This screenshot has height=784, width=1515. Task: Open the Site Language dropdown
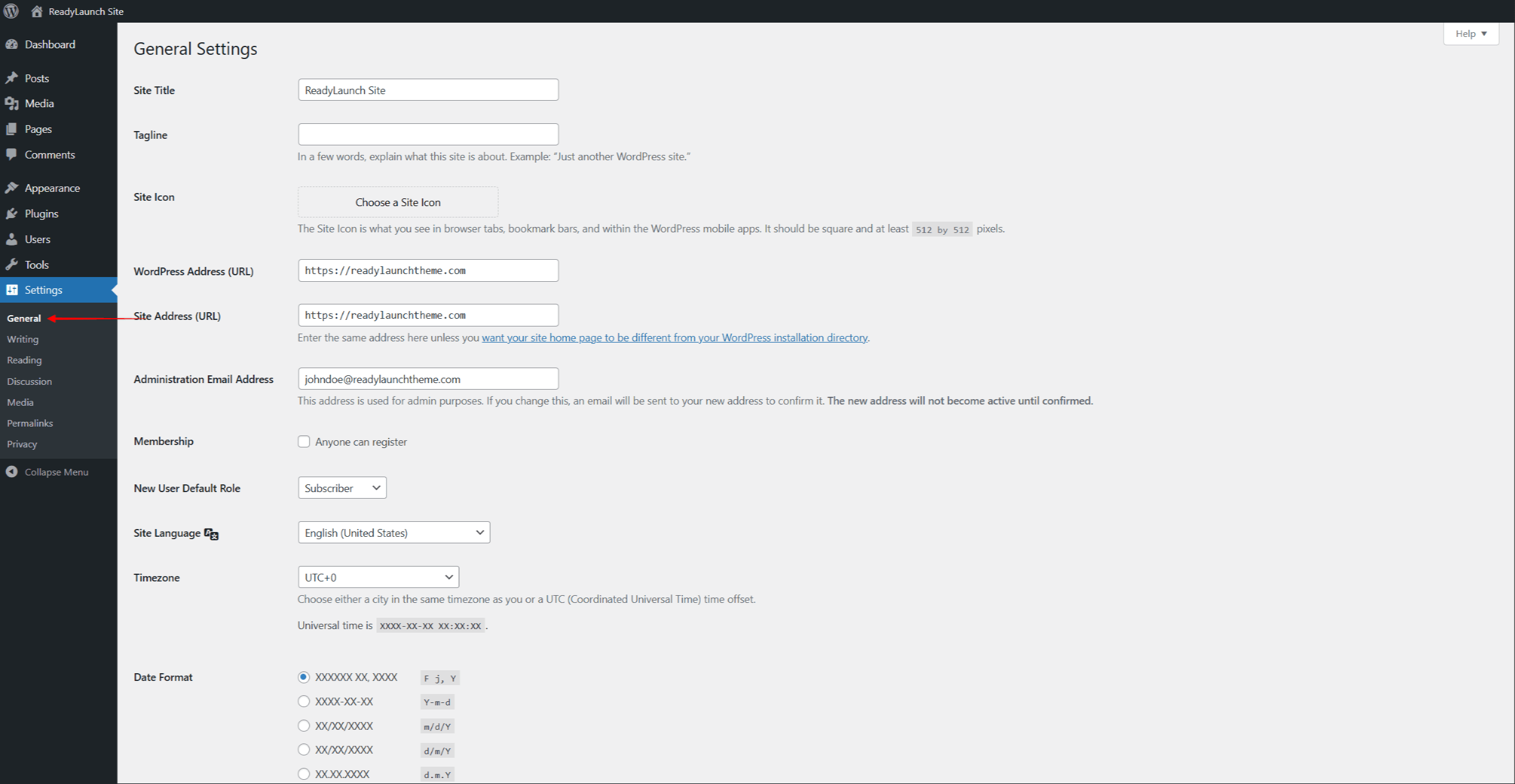394,533
